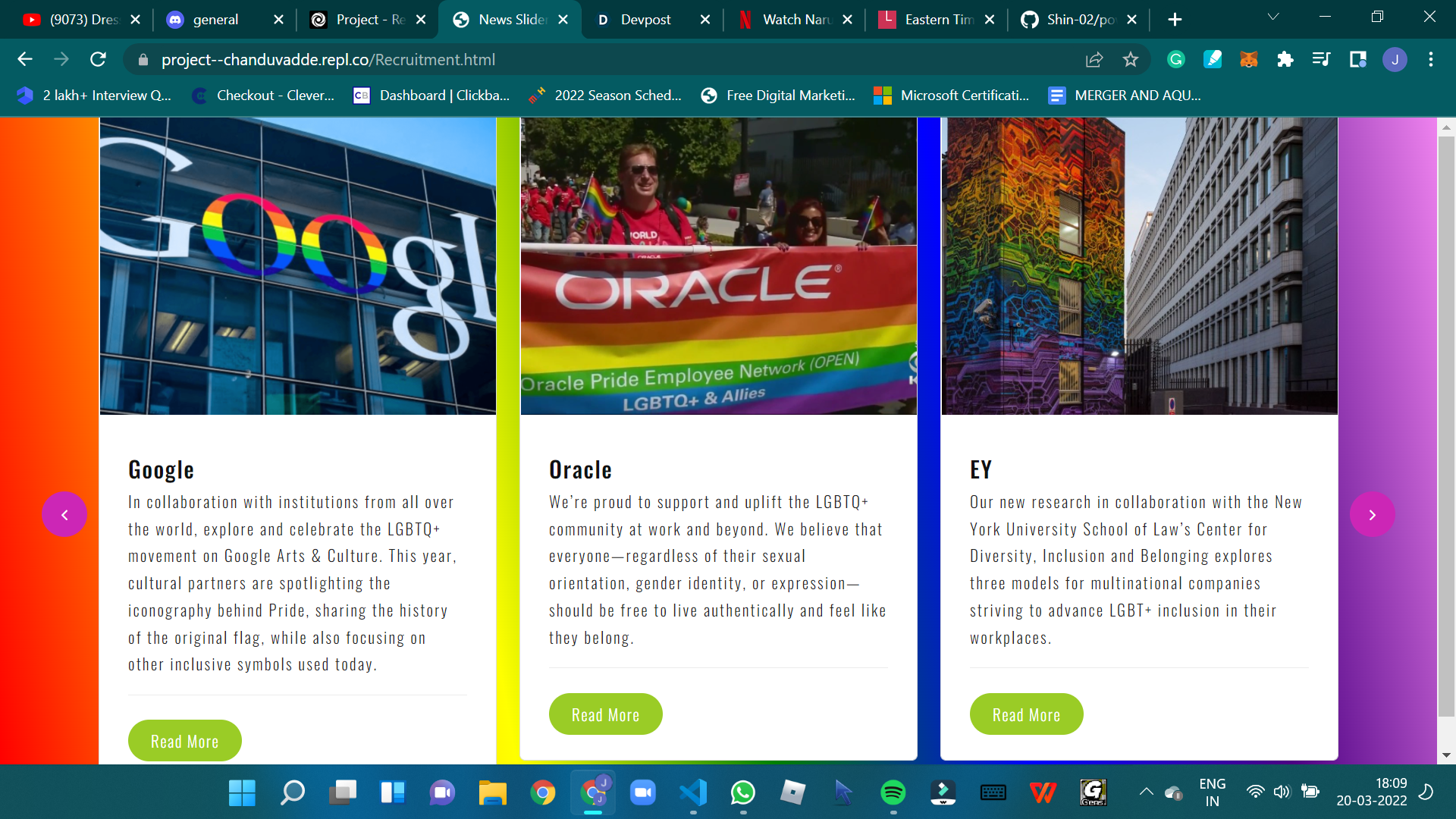Reload the current page

(98, 59)
